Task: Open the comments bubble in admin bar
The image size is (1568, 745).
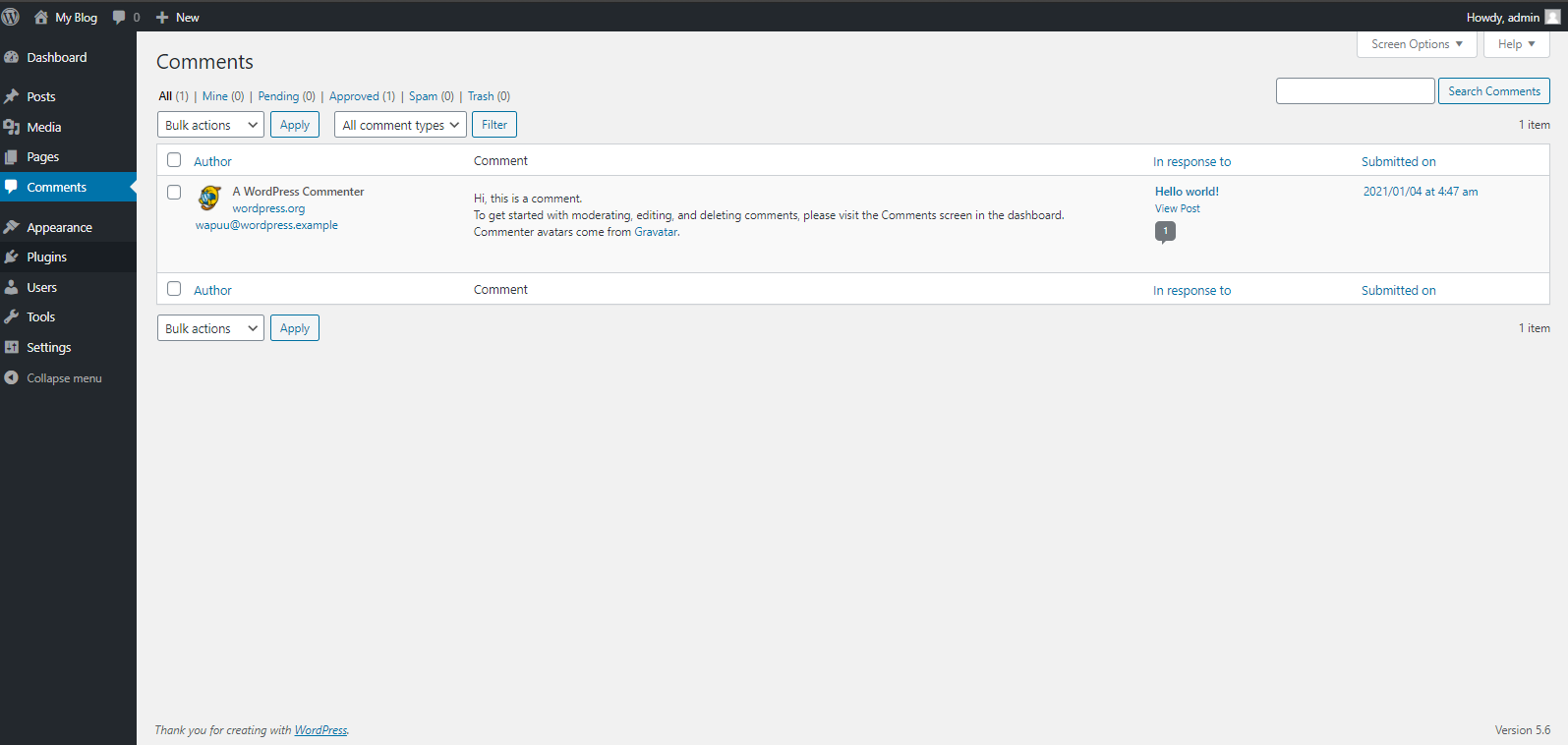Action: [x=120, y=18]
